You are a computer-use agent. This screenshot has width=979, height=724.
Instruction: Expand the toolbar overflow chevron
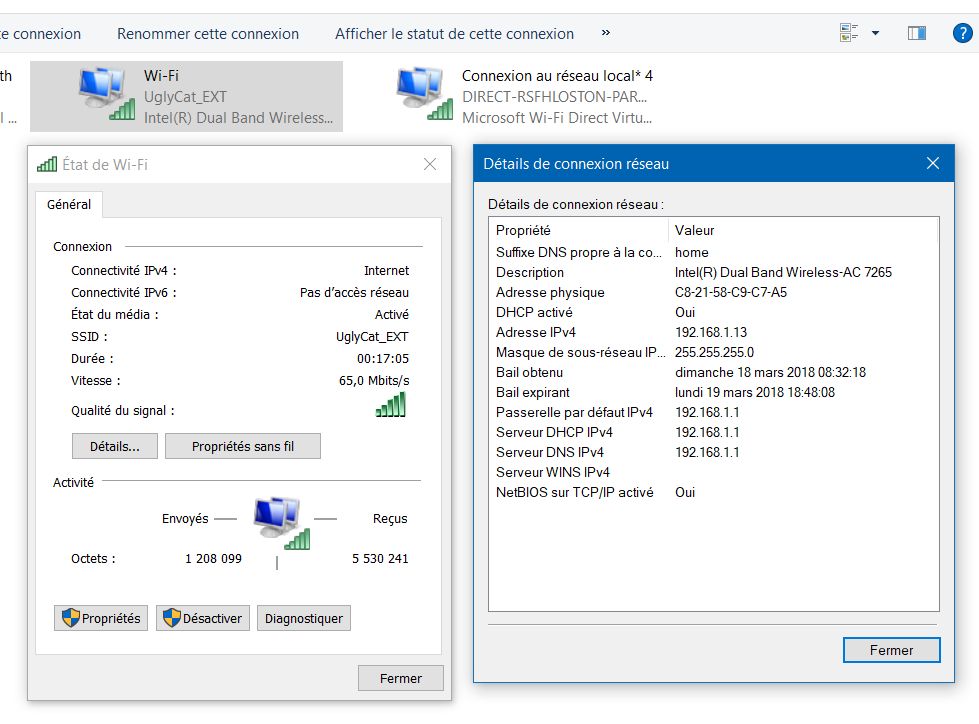point(606,33)
